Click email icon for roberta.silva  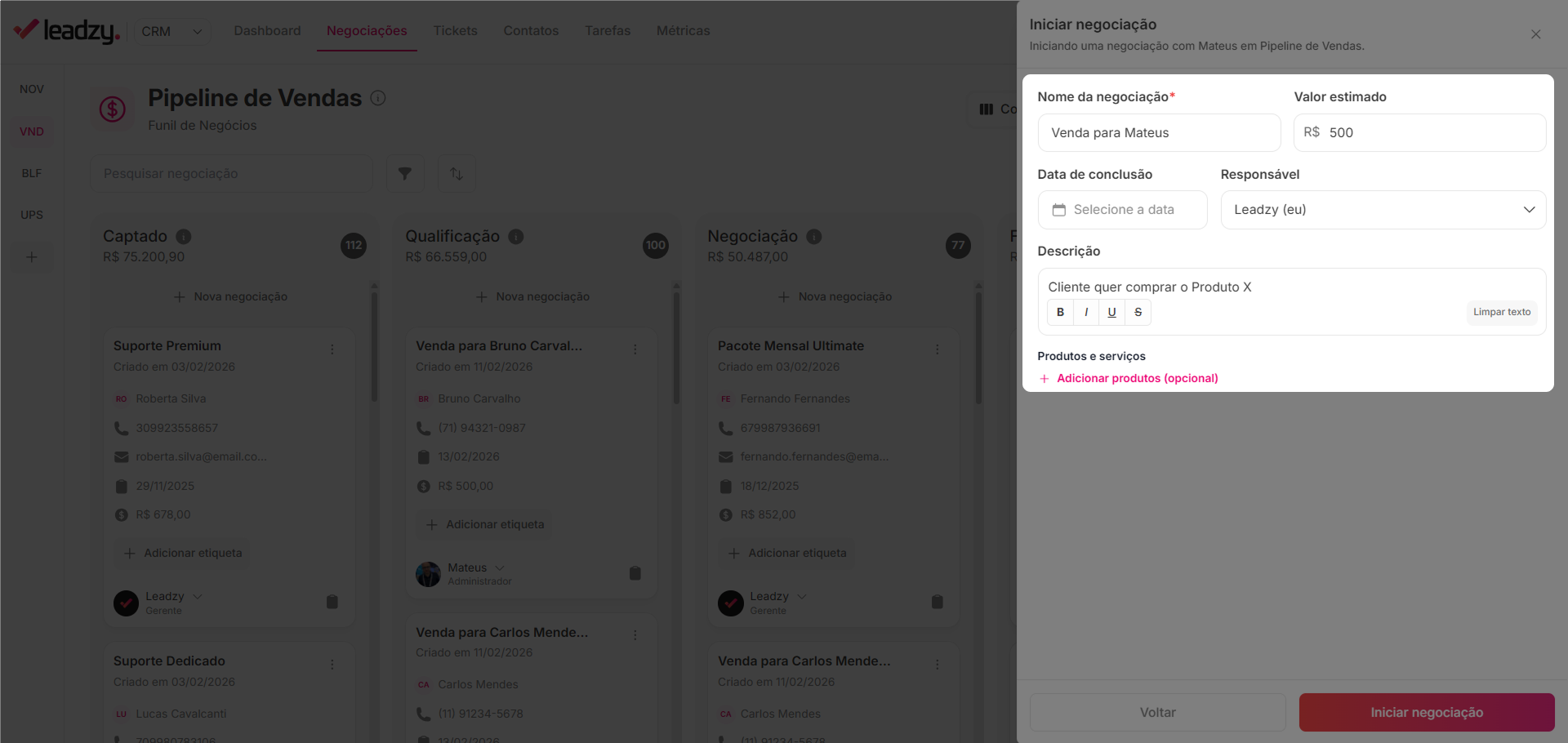pyautogui.click(x=121, y=456)
